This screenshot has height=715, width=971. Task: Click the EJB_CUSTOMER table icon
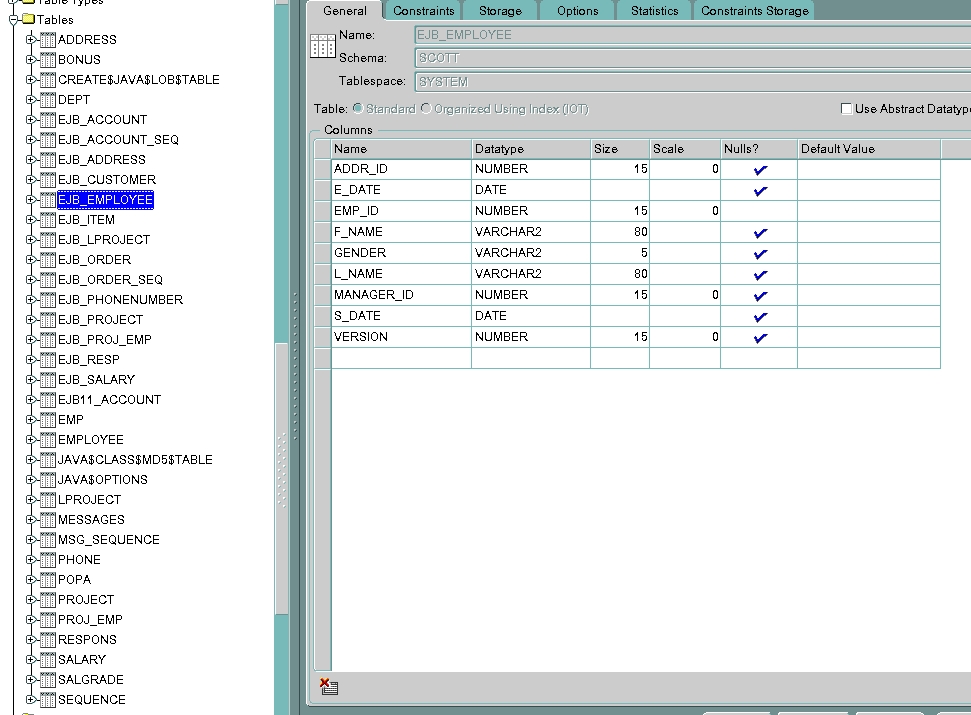[48, 180]
